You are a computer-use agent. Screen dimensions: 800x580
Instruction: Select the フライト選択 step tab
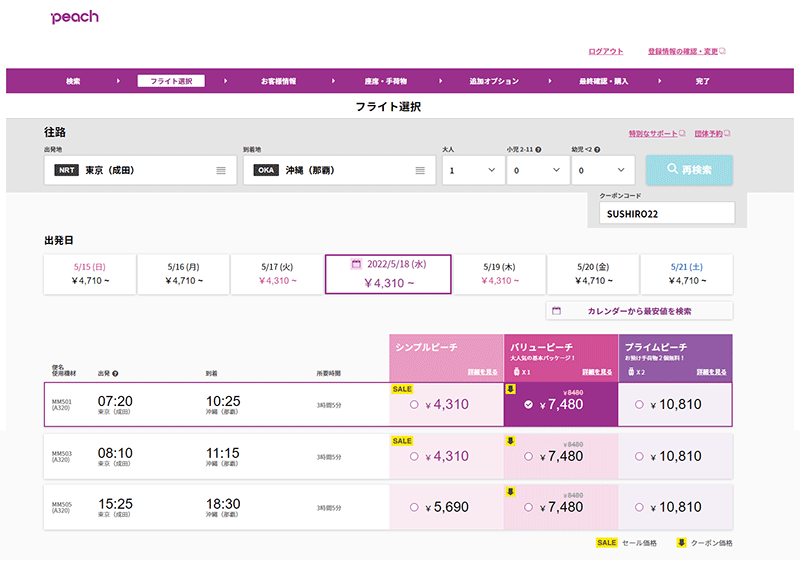pos(171,81)
